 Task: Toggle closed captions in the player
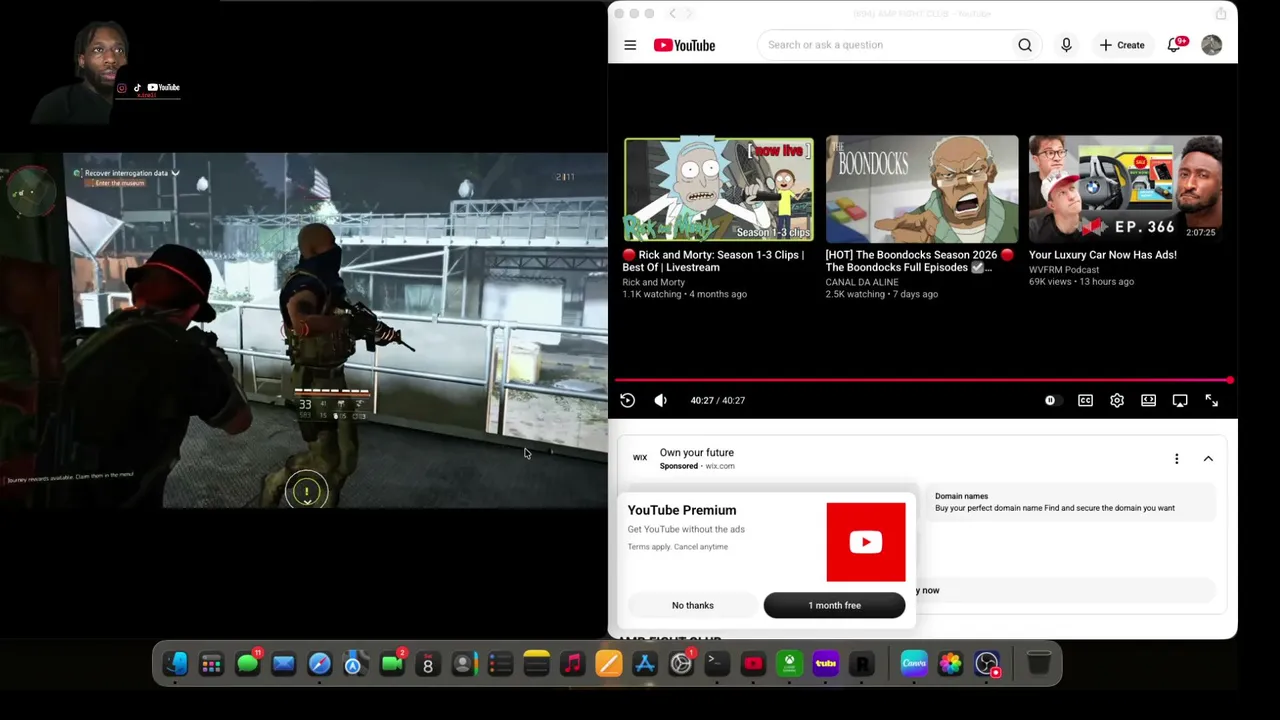click(1085, 400)
